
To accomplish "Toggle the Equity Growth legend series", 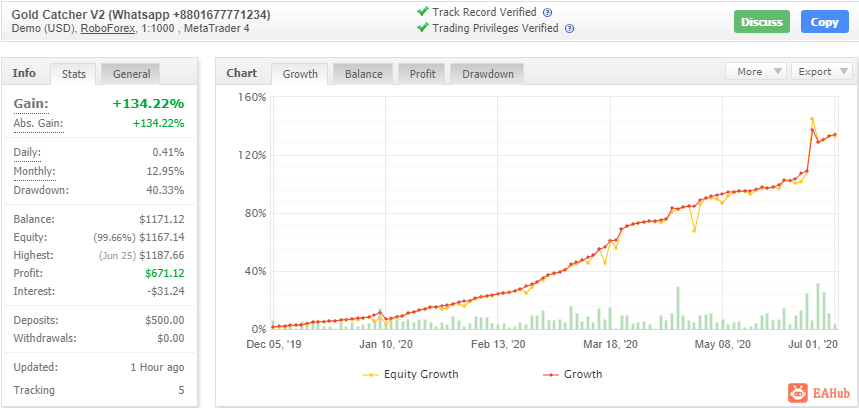I will pos(411,375).
